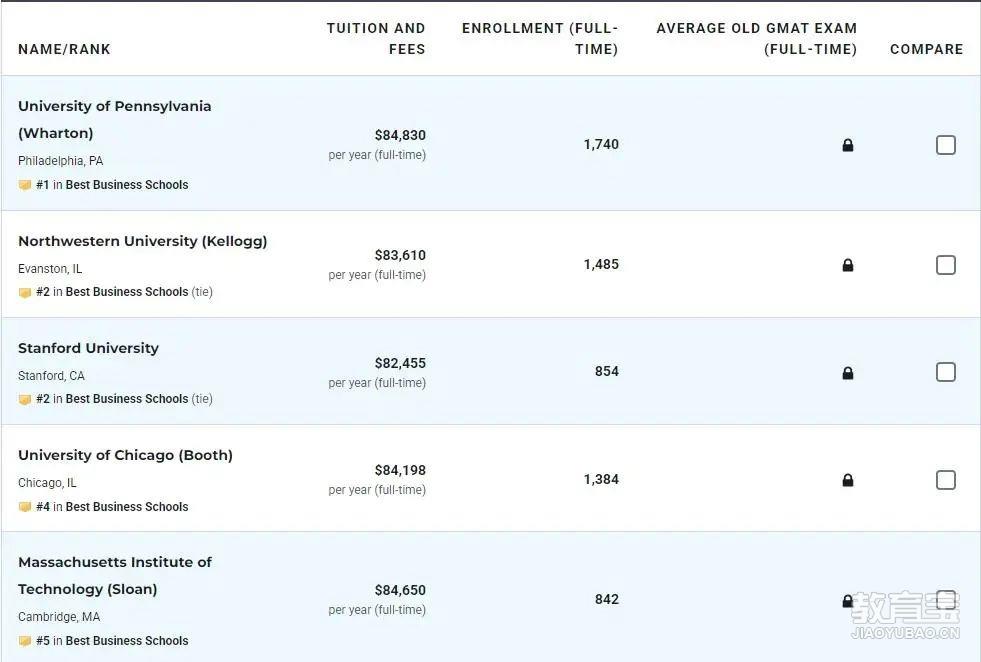Open the Stanford University school link
The width and height of the screenshot is (981, 662).
[x=88, y=349]
